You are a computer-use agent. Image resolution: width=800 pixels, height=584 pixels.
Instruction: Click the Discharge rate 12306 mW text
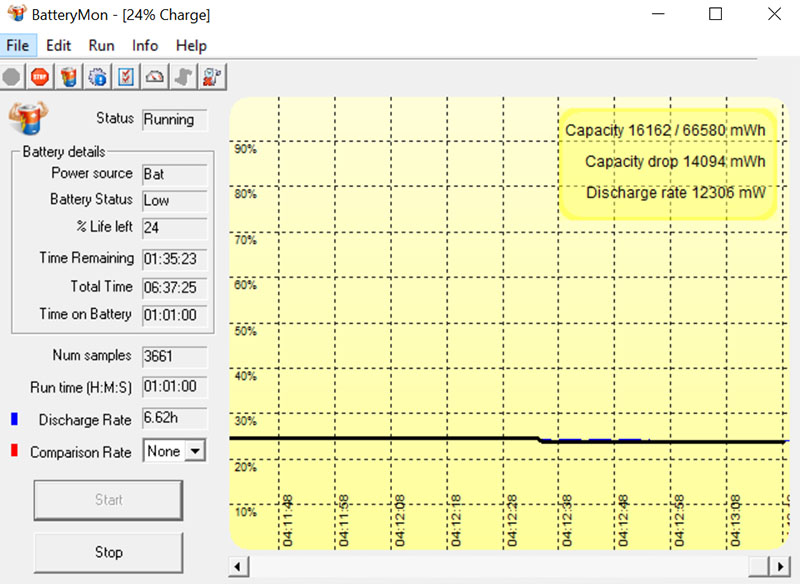(x=676, y=193)
